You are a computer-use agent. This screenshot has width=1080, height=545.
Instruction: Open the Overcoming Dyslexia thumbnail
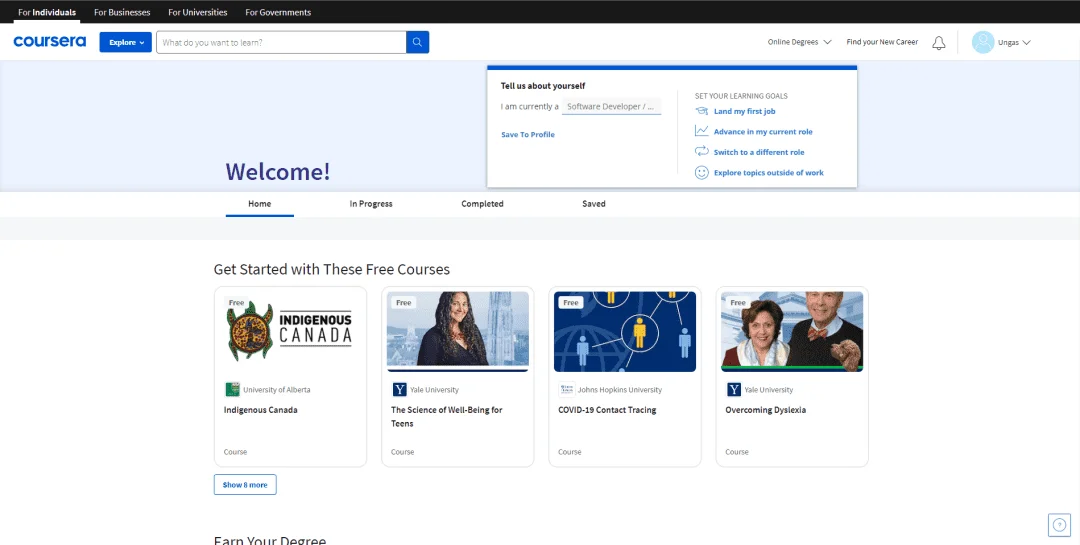point(792,331)
